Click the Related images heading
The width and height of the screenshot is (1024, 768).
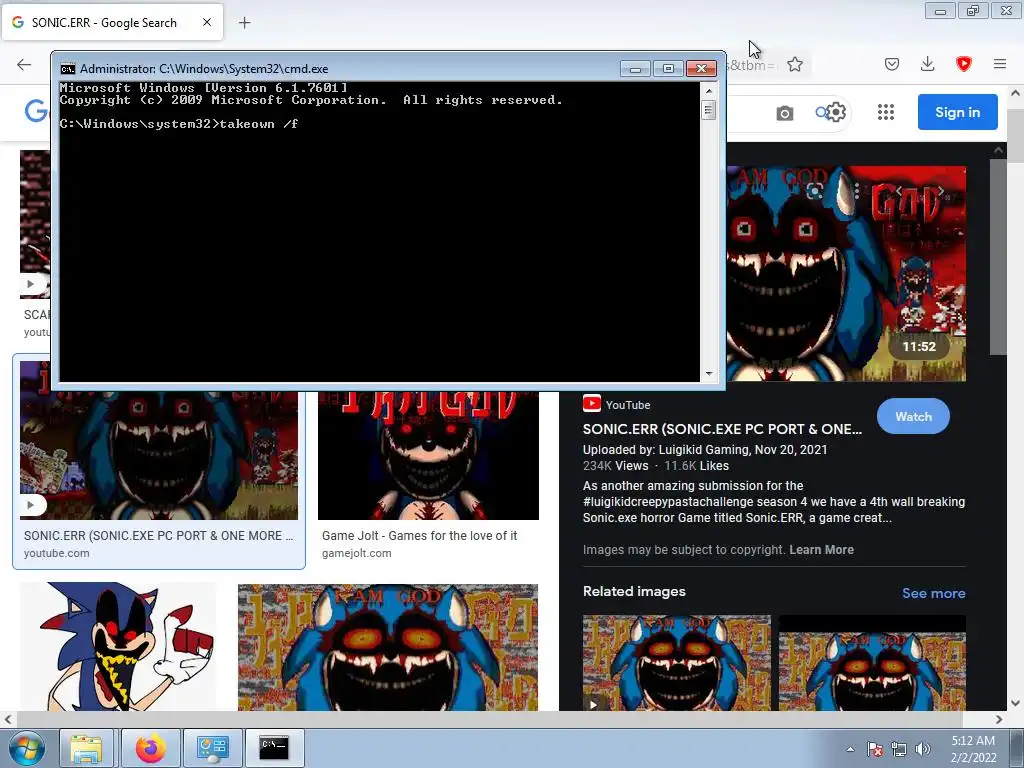tap(634, 591)
